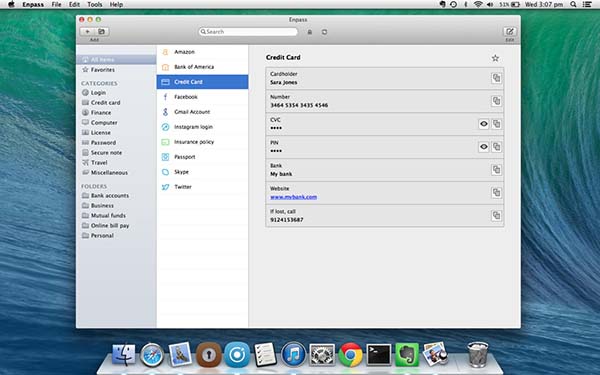Filter by License category
600x375 pixels.
(116, 132)
